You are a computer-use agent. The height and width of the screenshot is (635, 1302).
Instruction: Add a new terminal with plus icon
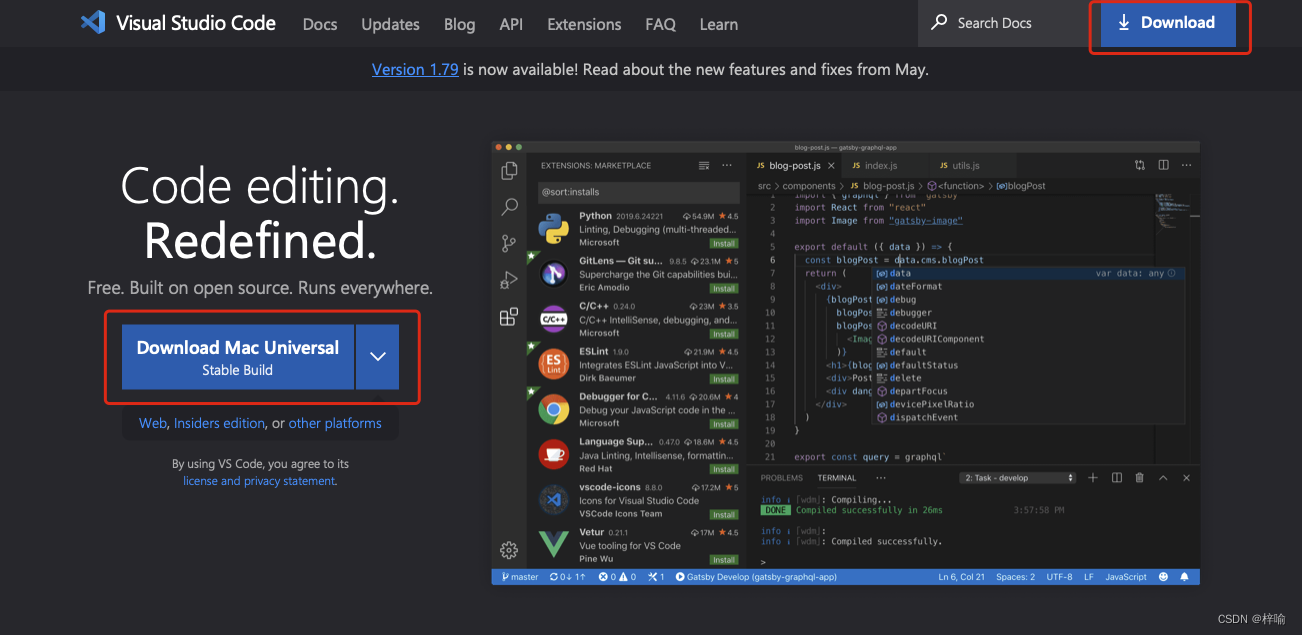click(x=1093, y=478)
